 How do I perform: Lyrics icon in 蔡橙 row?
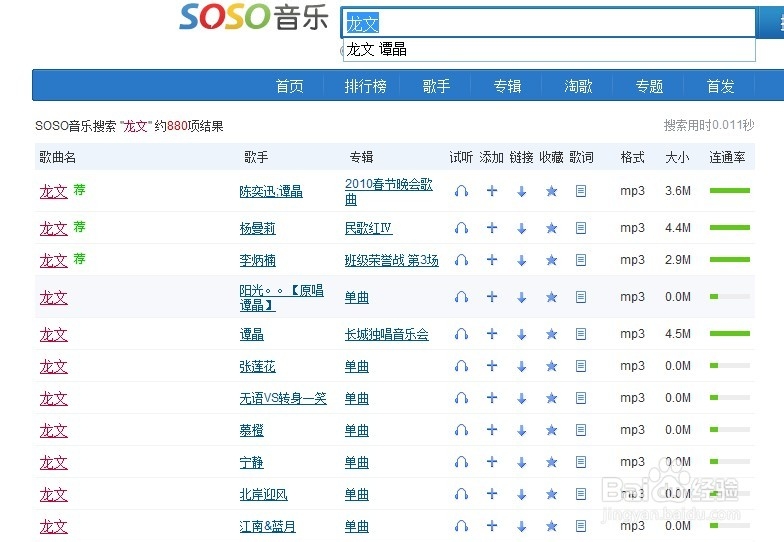(581, 430)
